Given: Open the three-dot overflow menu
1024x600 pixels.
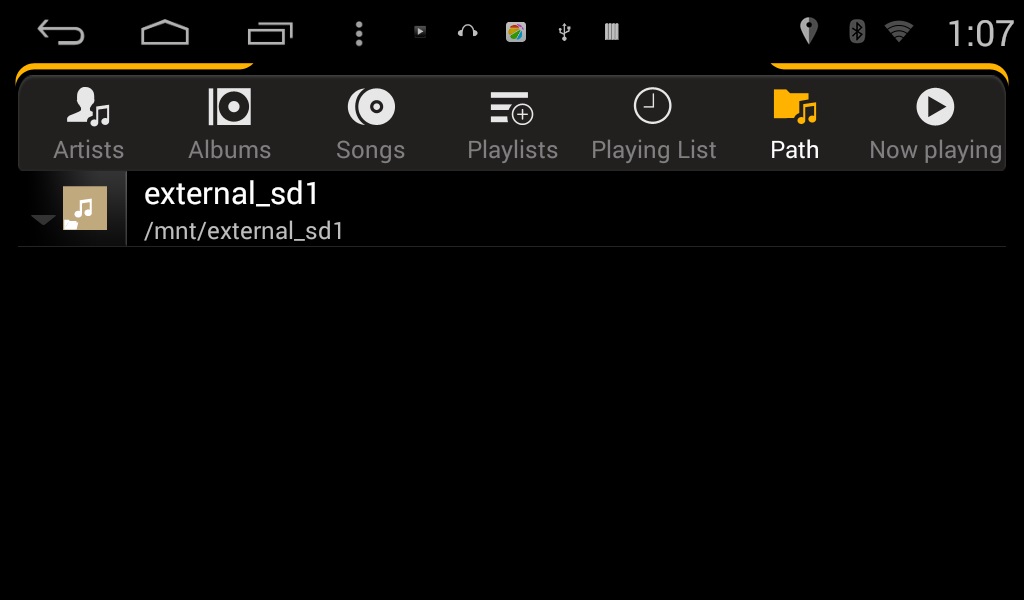Looking at the screenshot, I should [359, 33].
